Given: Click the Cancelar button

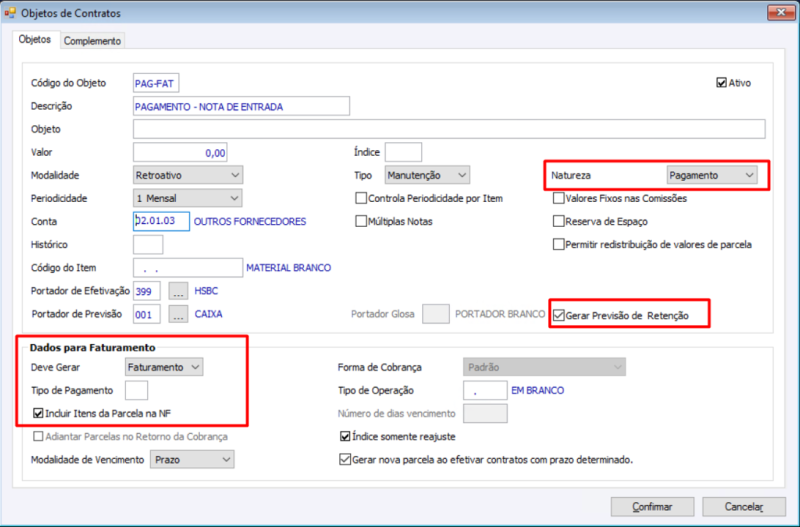Looking at the screenshot, I should pyautogui.click(x=744, y=507).
